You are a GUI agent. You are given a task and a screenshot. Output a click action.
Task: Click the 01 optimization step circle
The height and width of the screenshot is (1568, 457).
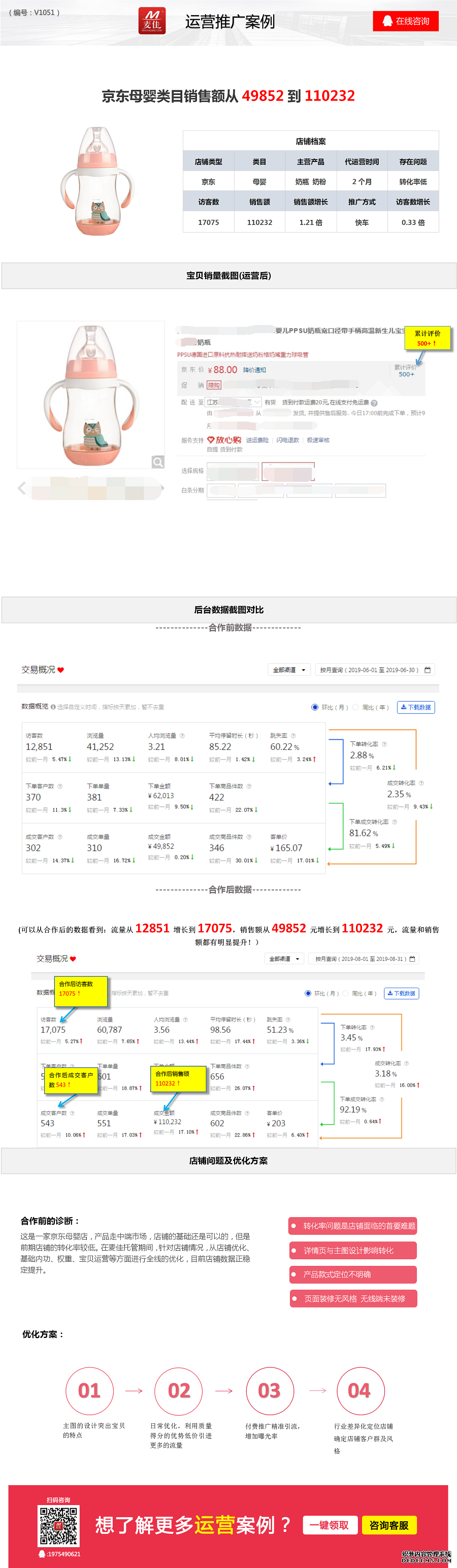[89, 1391]
